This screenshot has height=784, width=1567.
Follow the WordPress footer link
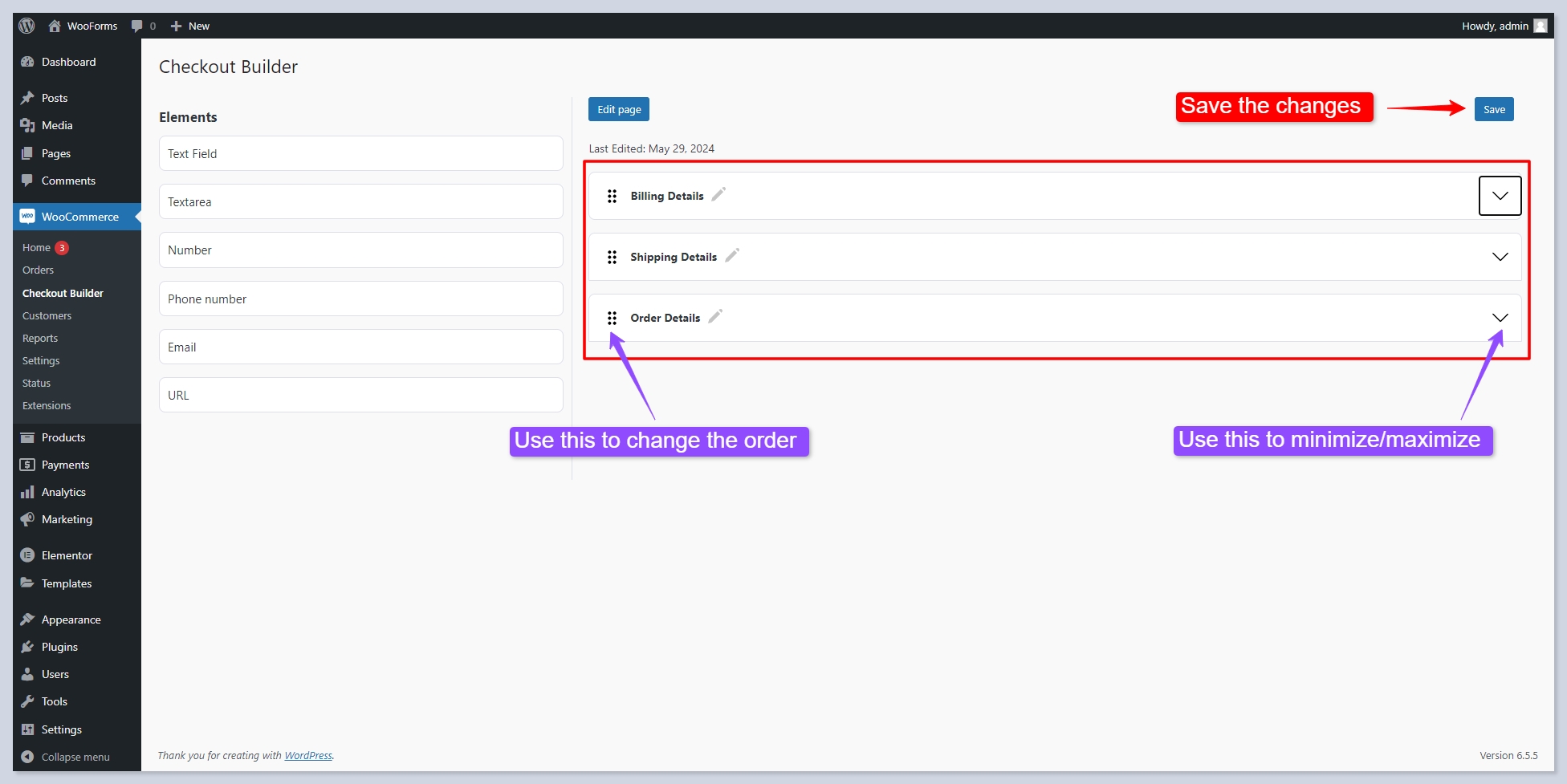pyautogui.click(x=308, y=756)
